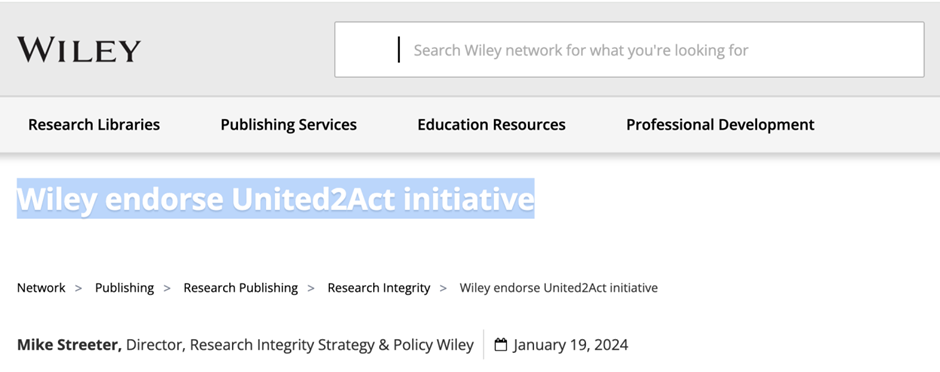Click the final breadcrumb Wiley endorse United2Act initiative
940x372 pixels.
tap(559, 288)
